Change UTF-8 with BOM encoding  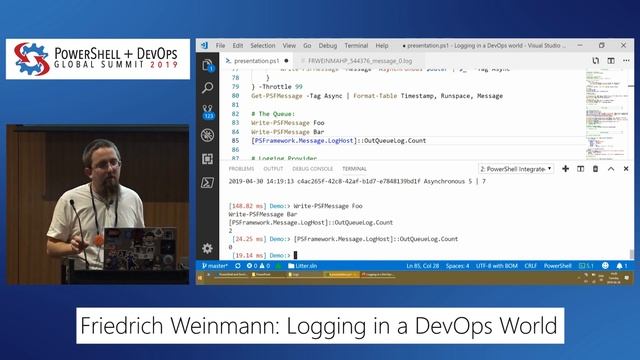496,266
